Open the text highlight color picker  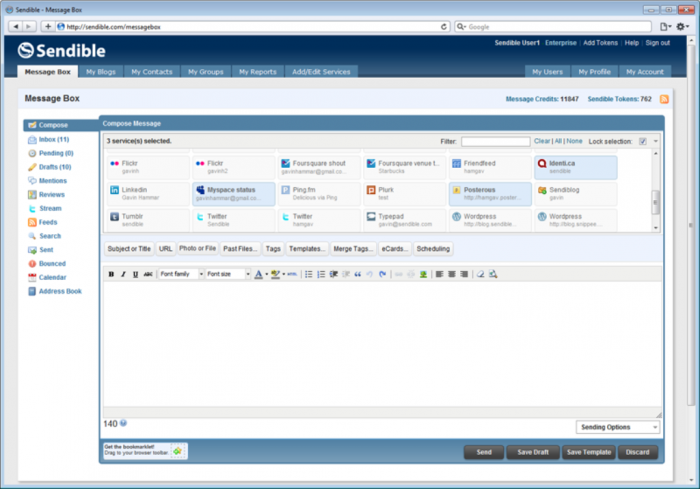(x=275, y=274)
